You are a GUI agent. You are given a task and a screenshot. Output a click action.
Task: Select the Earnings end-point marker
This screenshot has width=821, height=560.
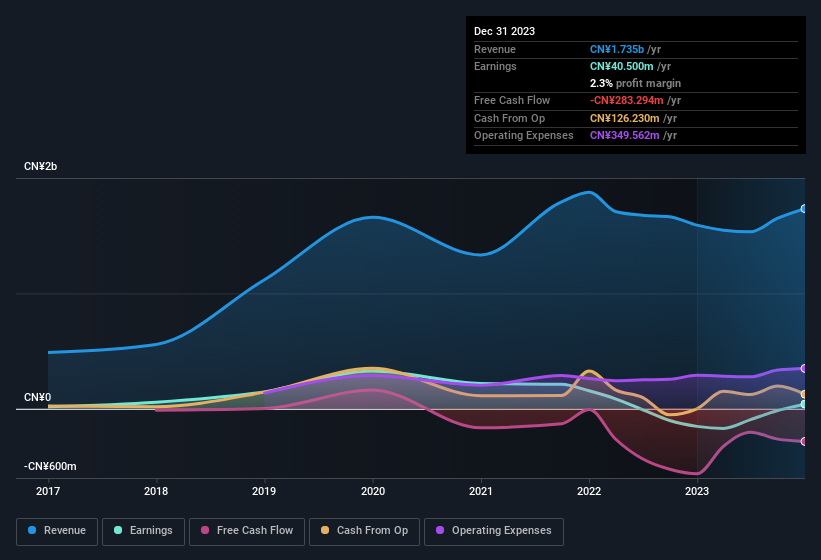pos(804,404)
